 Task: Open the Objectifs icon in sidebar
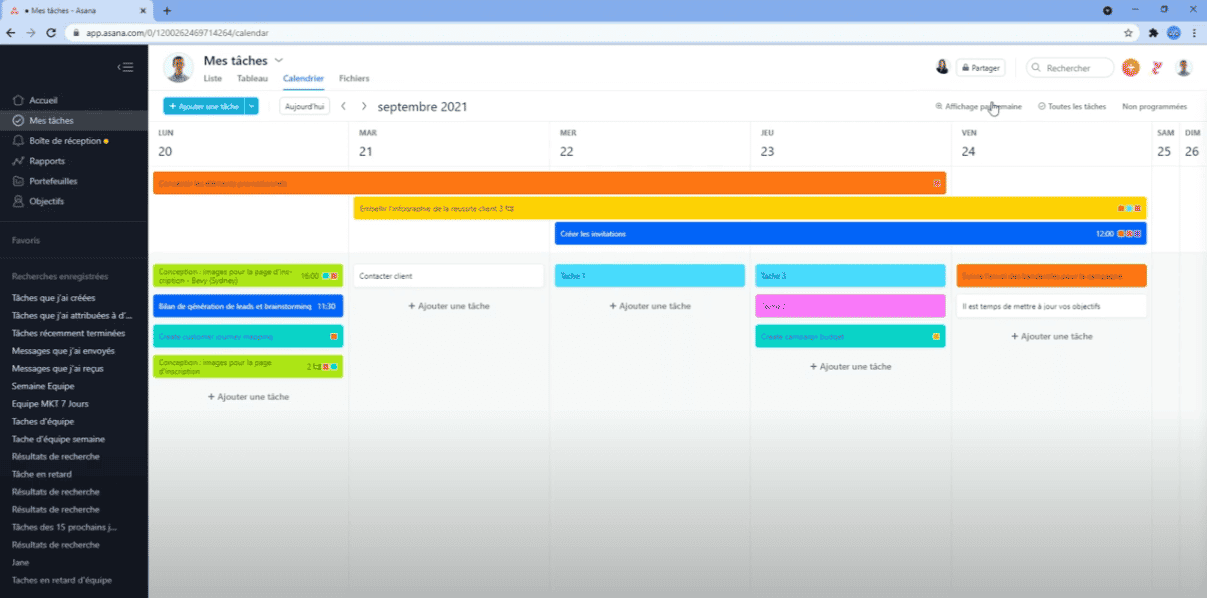tap(17, 201)
